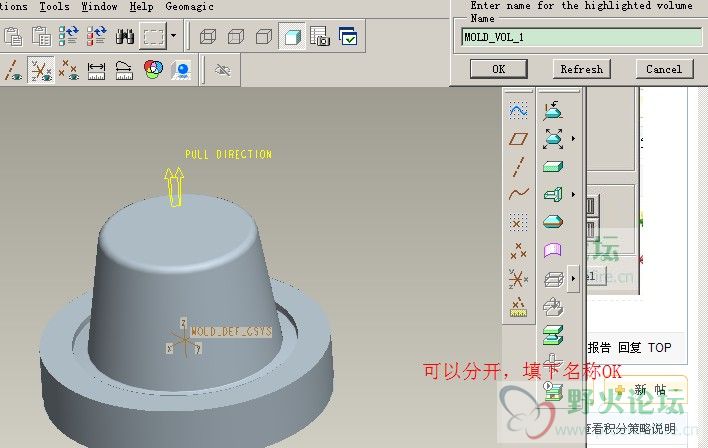This screenshot has height=448, width=708.
Task: Click the Datum Plane tool icon
Action: click(x=518, y=139)
